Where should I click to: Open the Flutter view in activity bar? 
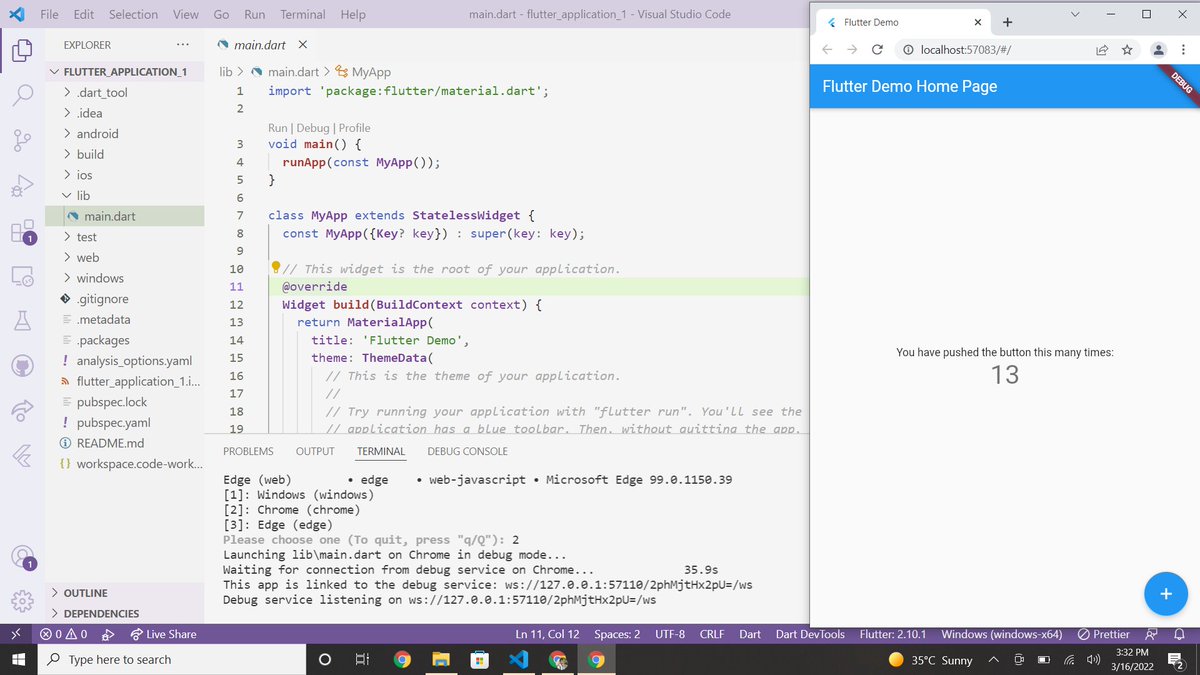(22, 455)
